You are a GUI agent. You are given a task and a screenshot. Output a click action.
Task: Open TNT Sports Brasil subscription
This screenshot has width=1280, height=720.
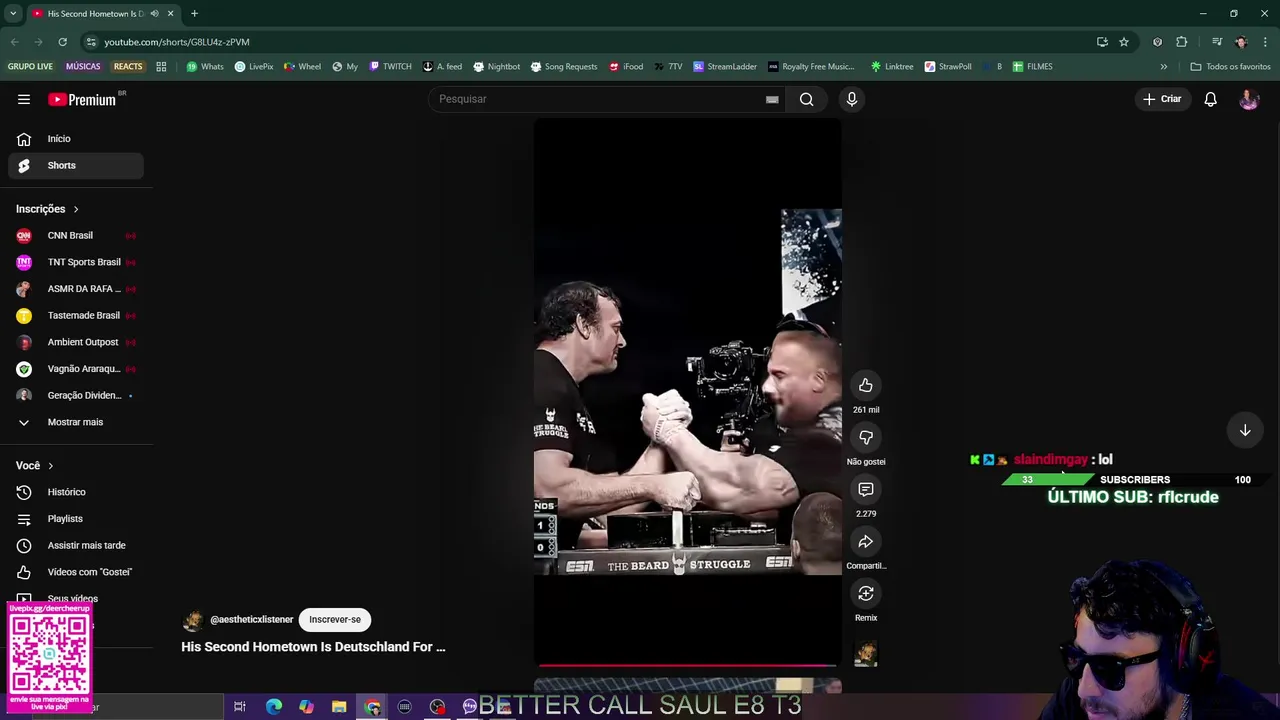coord(75,262)
